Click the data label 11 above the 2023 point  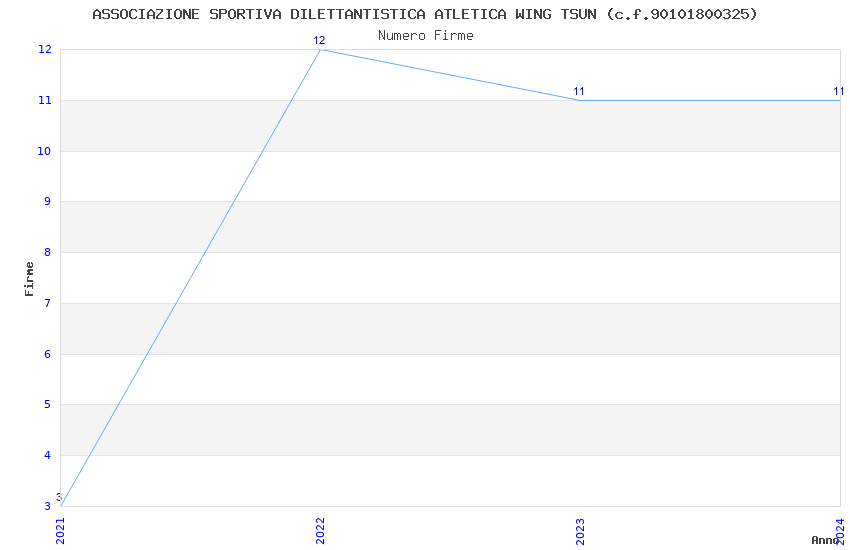click(x=579, y=91)
